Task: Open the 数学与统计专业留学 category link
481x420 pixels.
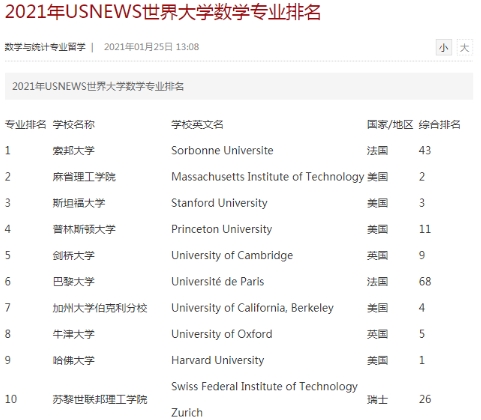Action: pos(45,47)
